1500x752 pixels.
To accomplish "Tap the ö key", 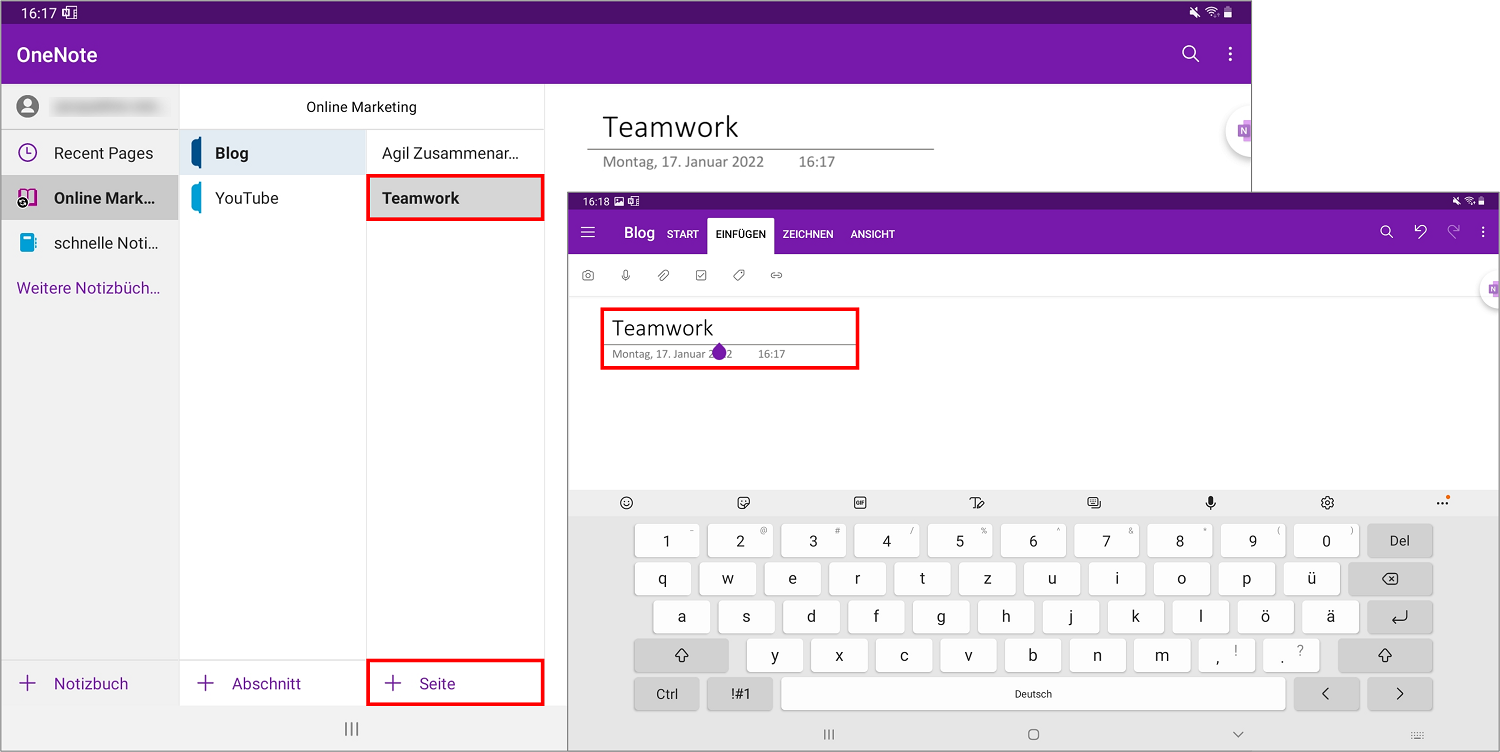I will point(1265,617).
